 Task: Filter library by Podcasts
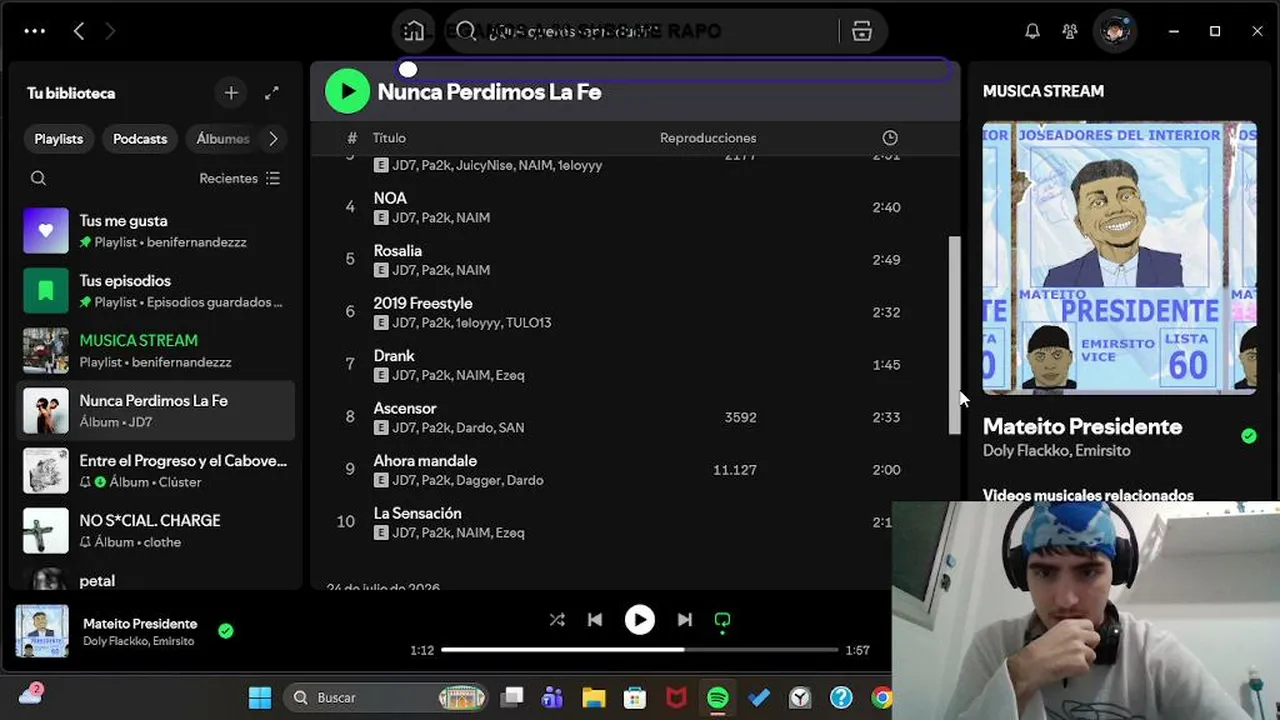coord(140,139)
